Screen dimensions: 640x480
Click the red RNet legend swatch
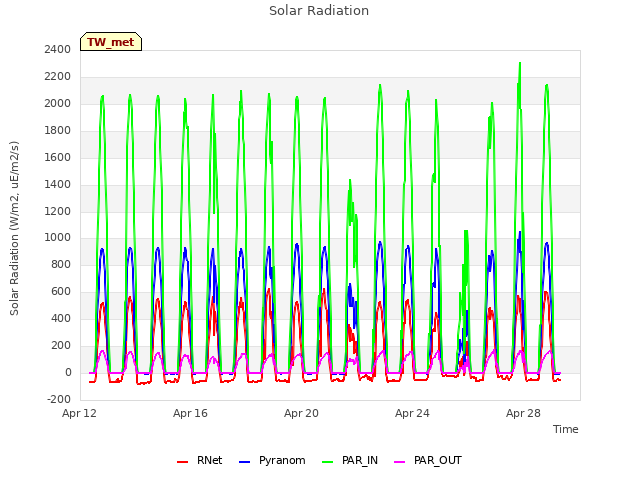pos(182,462)
